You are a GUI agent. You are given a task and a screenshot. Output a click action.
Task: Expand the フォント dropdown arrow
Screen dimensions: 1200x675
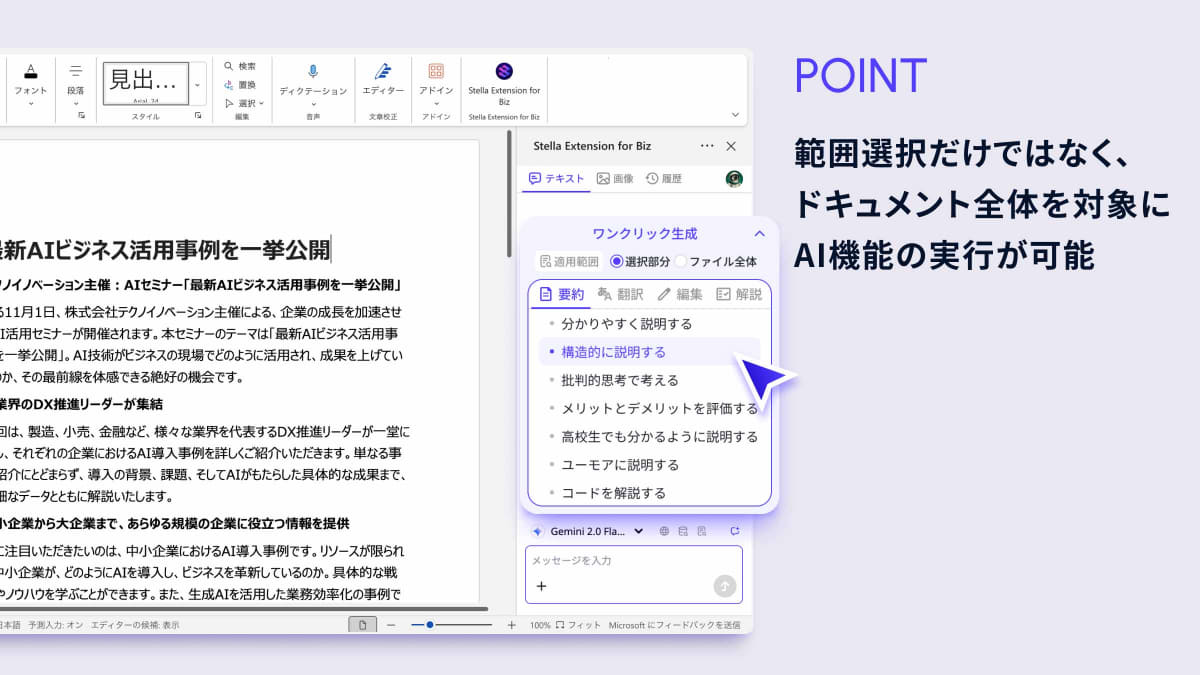pyautogui.click(x=31, y=102)
